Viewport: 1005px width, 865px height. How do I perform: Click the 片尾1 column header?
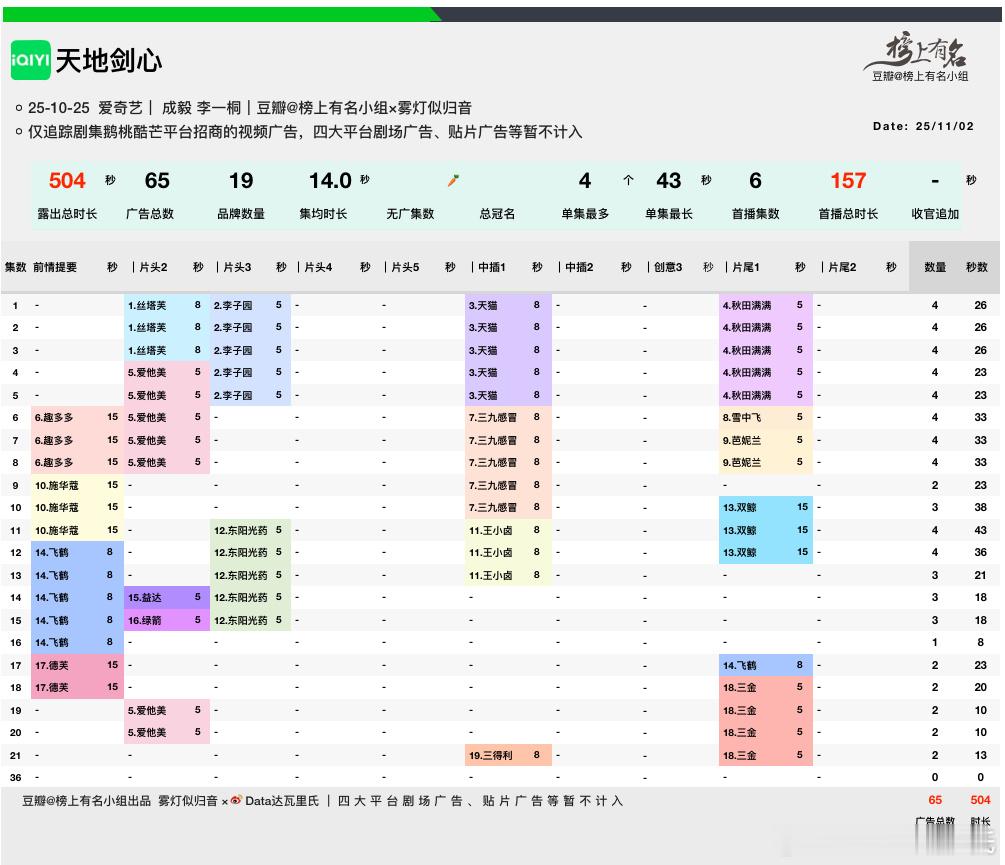click(x=745, y=267)
